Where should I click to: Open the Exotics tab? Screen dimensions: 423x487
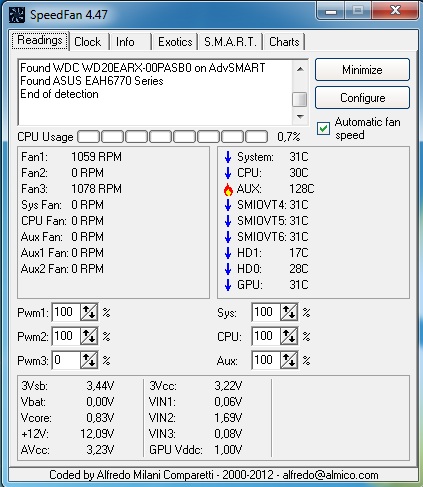point(175,42)
